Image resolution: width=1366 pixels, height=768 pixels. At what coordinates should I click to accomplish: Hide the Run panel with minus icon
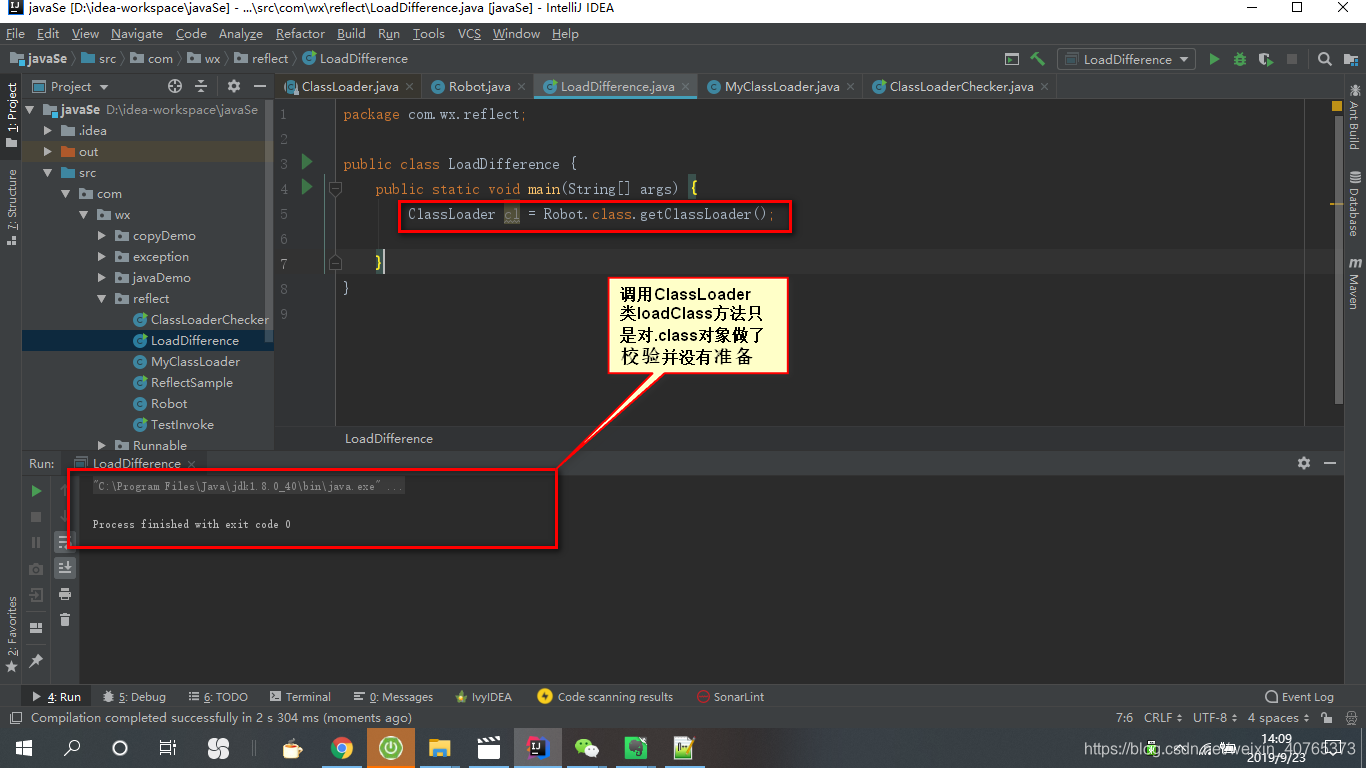tap(1330, 463)
